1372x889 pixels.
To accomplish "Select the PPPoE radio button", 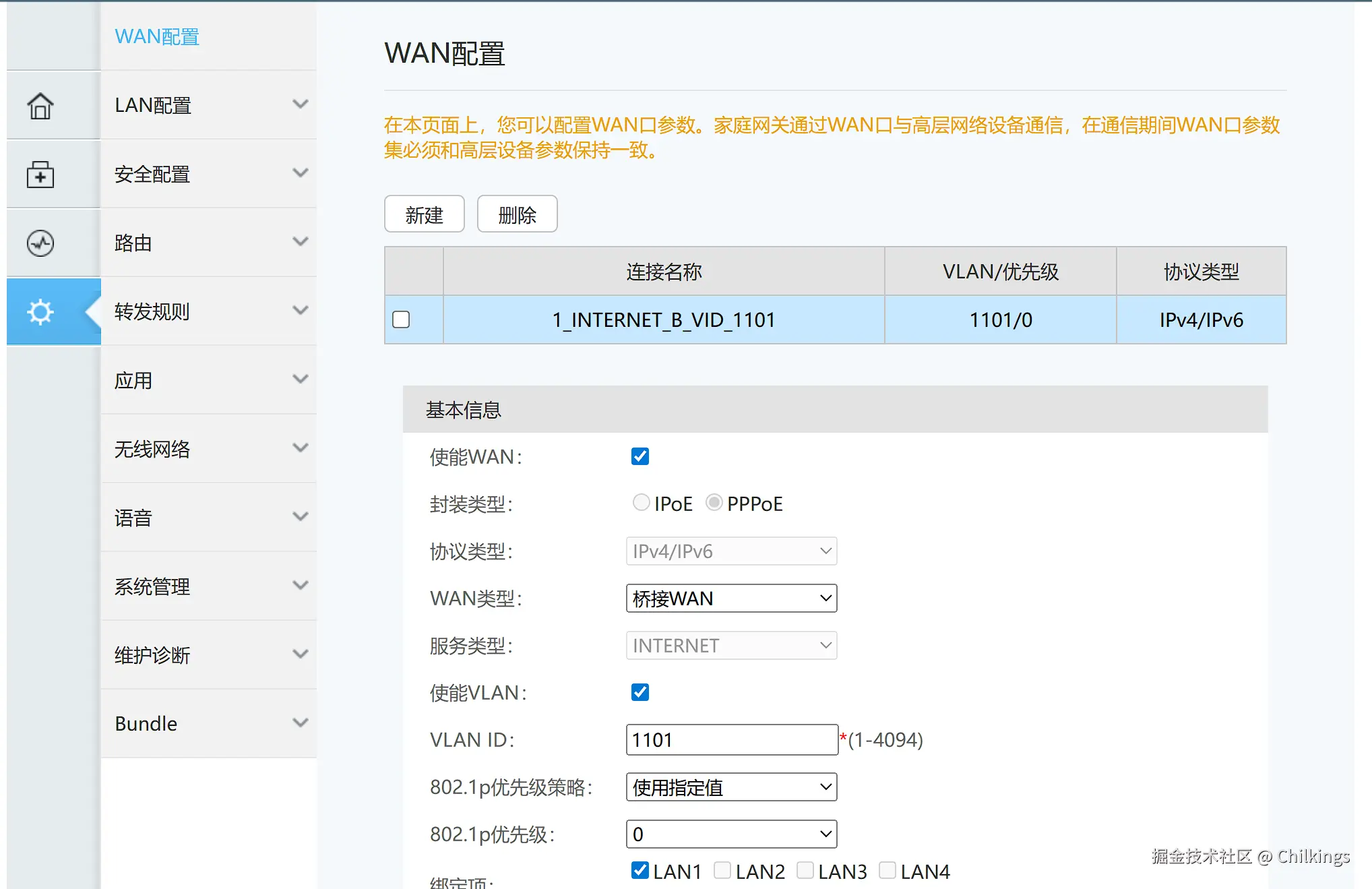I will (714, 501).
